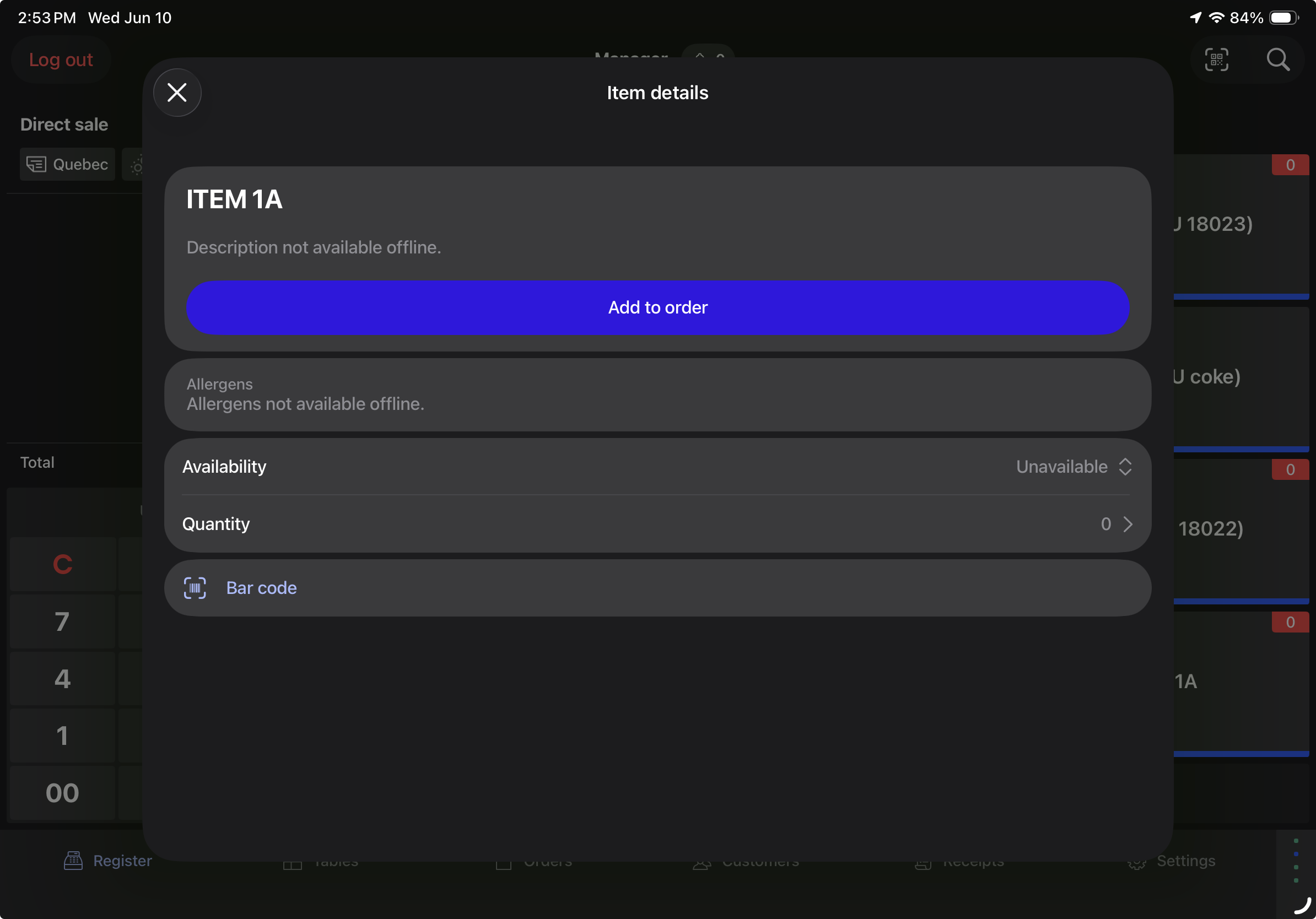Select the 1A product tile behind dialog

1241,684
